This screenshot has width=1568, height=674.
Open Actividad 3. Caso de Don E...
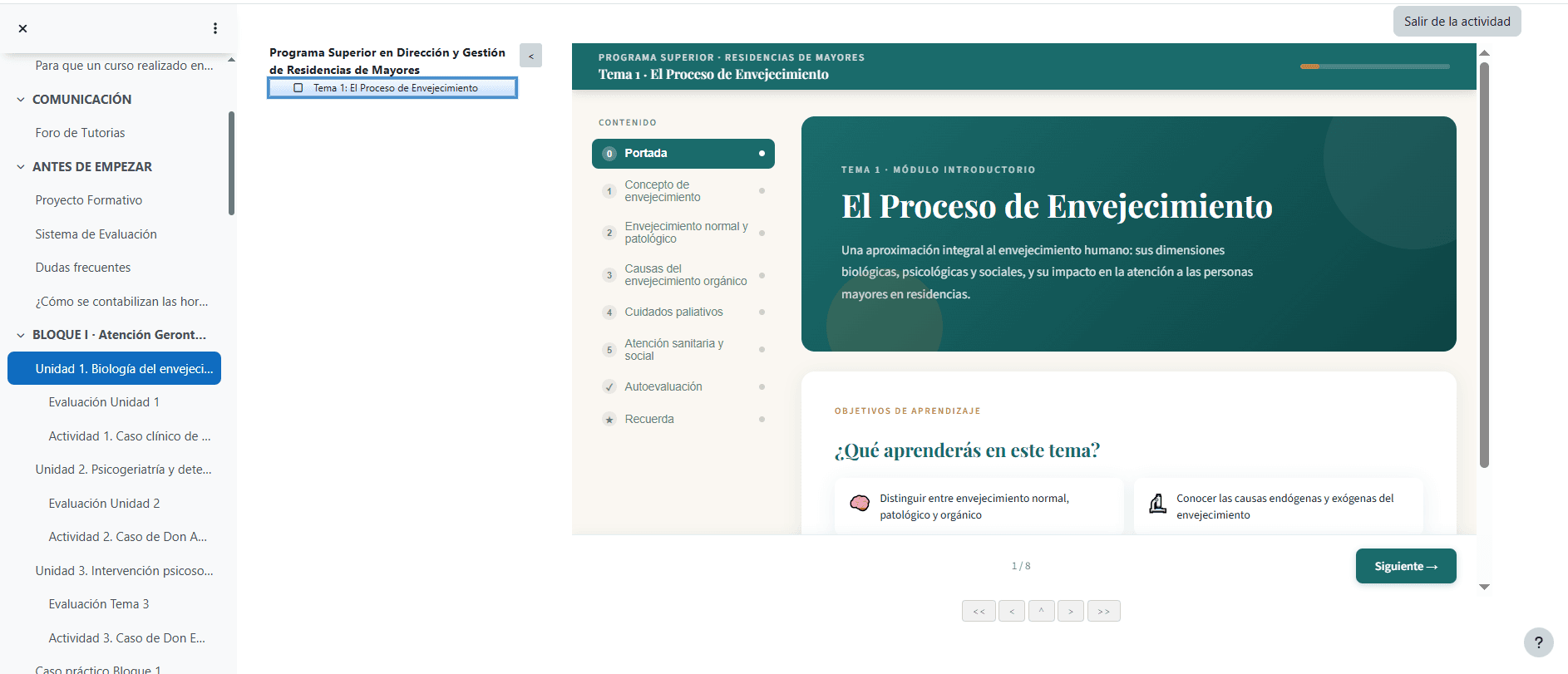[126, 638]
